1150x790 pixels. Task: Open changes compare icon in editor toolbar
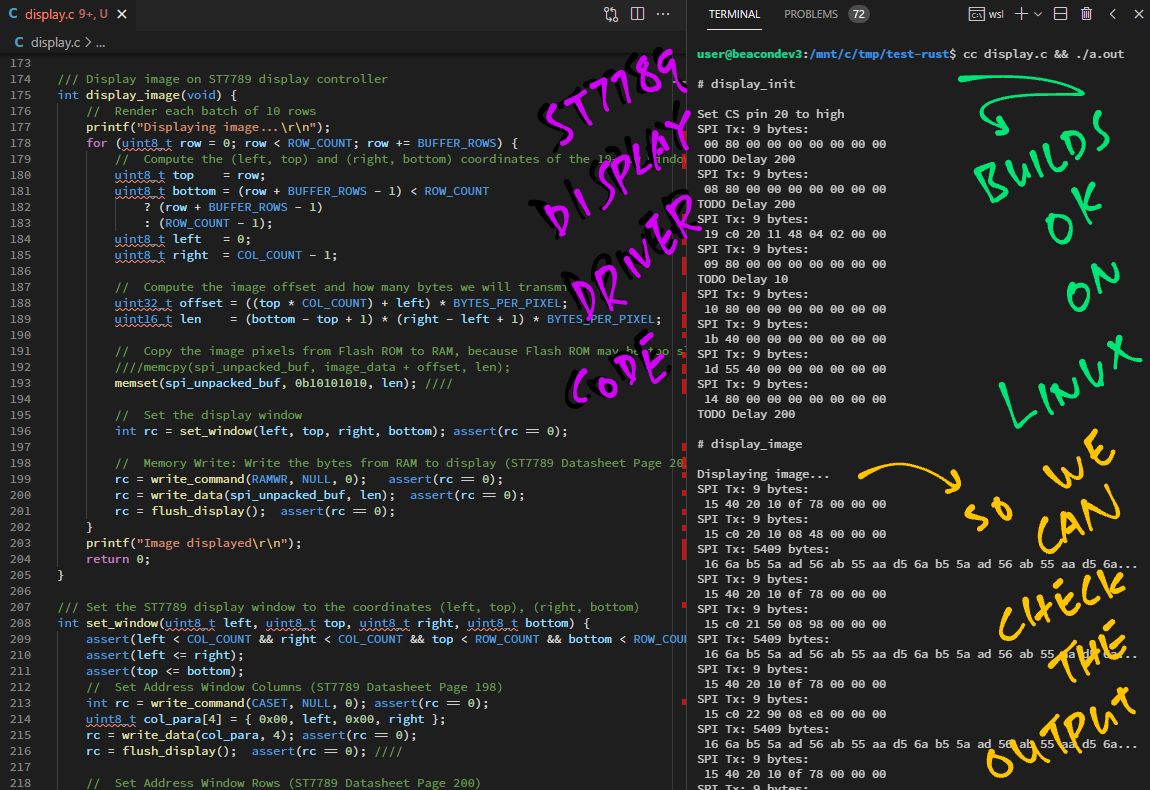click(x=611, y=14)
